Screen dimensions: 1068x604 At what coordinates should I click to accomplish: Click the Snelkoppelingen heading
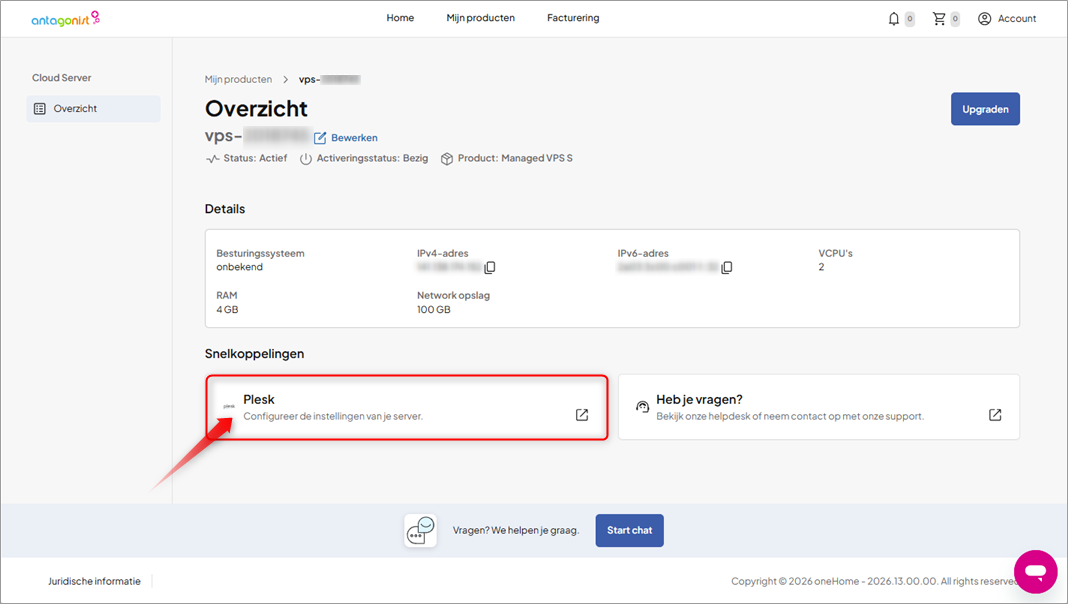254,354
